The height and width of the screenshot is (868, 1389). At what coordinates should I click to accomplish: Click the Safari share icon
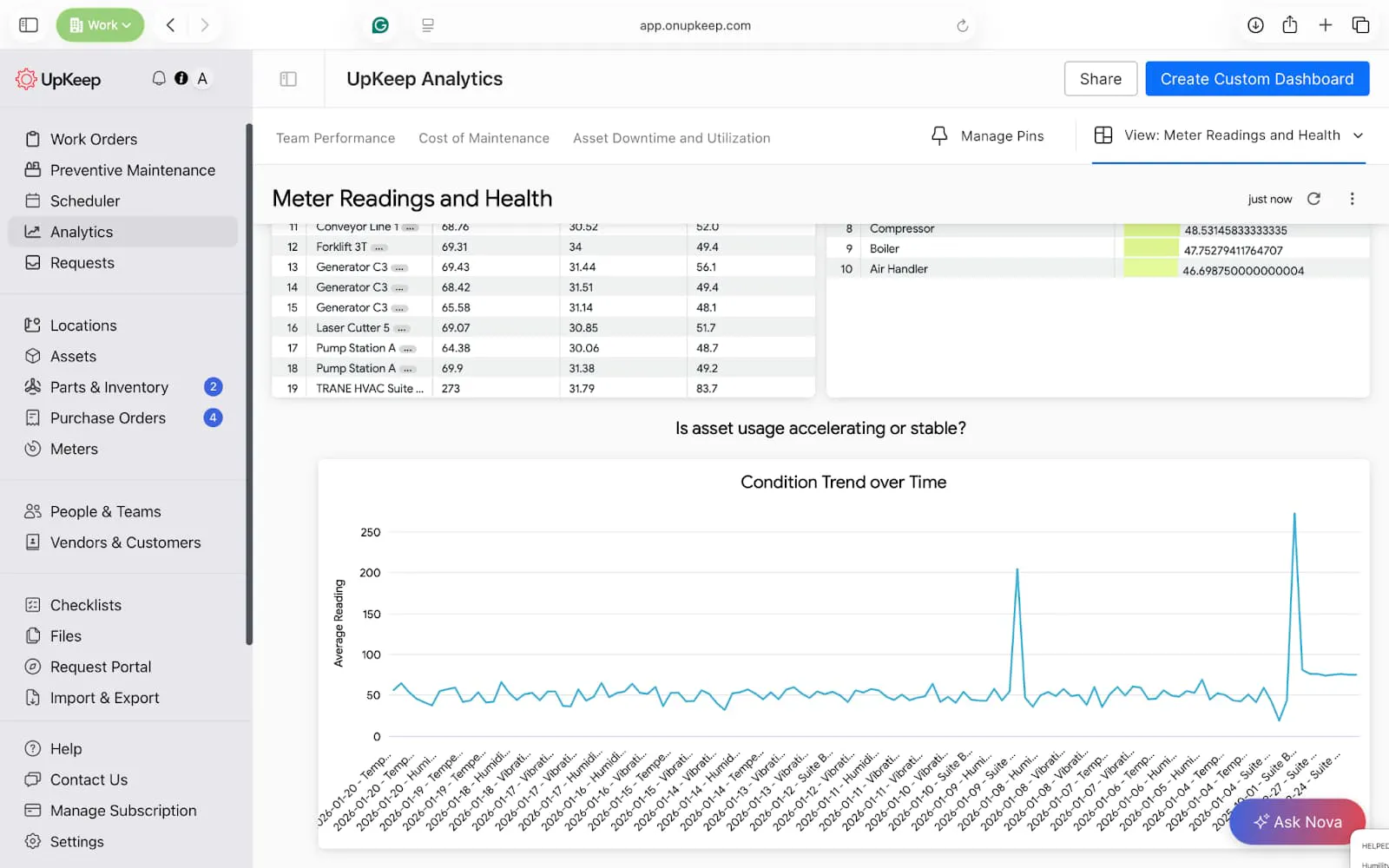point(1290,25)
